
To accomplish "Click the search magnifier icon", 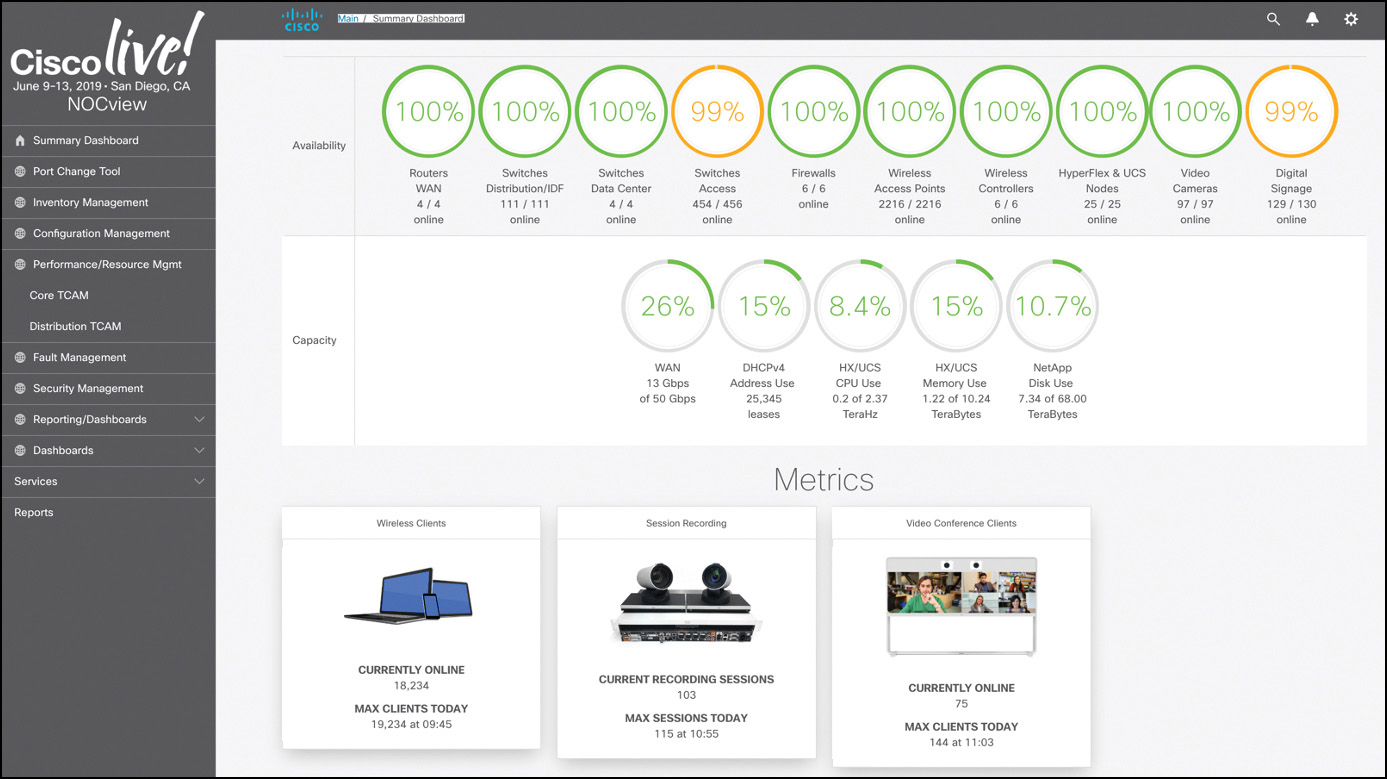I will click(x=1273, y=19).
